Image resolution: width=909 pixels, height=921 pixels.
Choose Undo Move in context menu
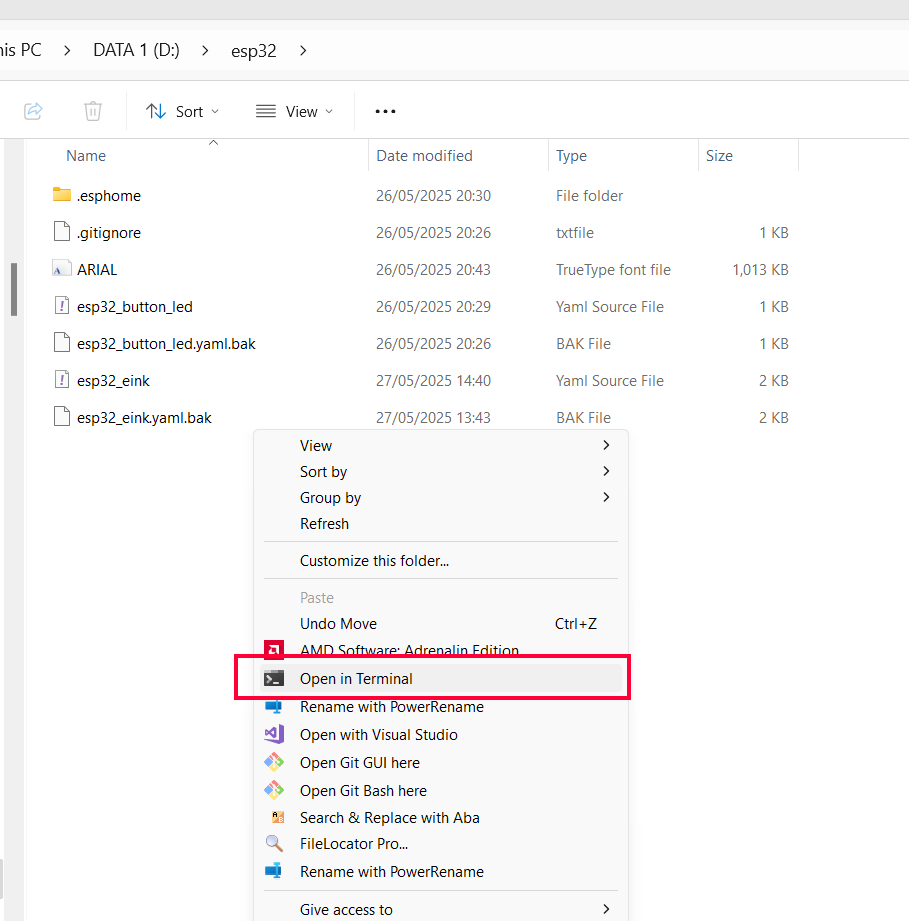440,623
